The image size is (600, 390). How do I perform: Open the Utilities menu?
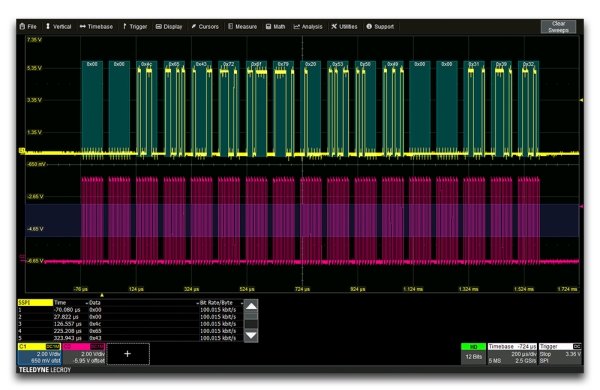point(344,26)
